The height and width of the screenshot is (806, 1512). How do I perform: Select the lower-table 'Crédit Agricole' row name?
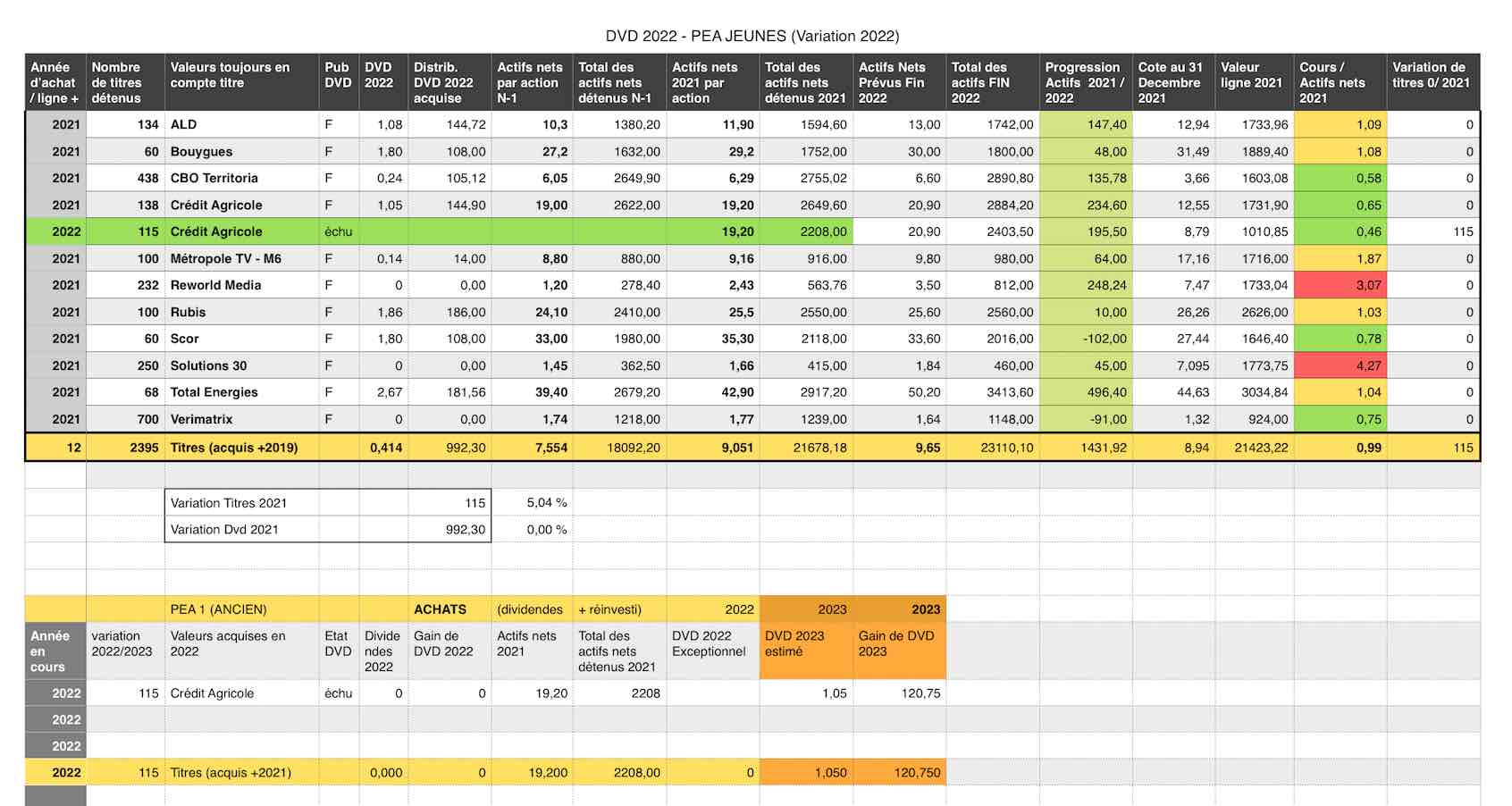[241, 693]
